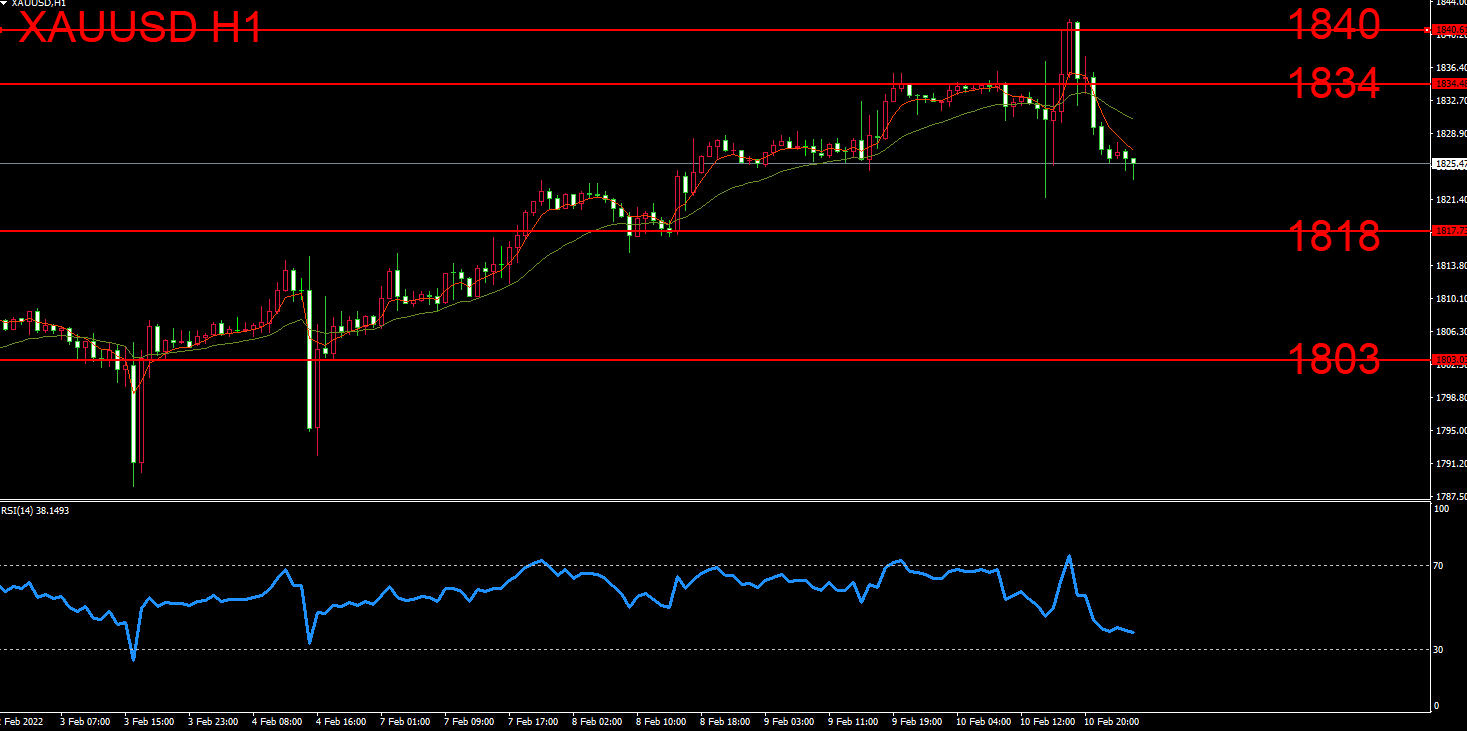Click the RSI 30 level value on scale
1467x731 pixels.
(x=1439, y=650)
